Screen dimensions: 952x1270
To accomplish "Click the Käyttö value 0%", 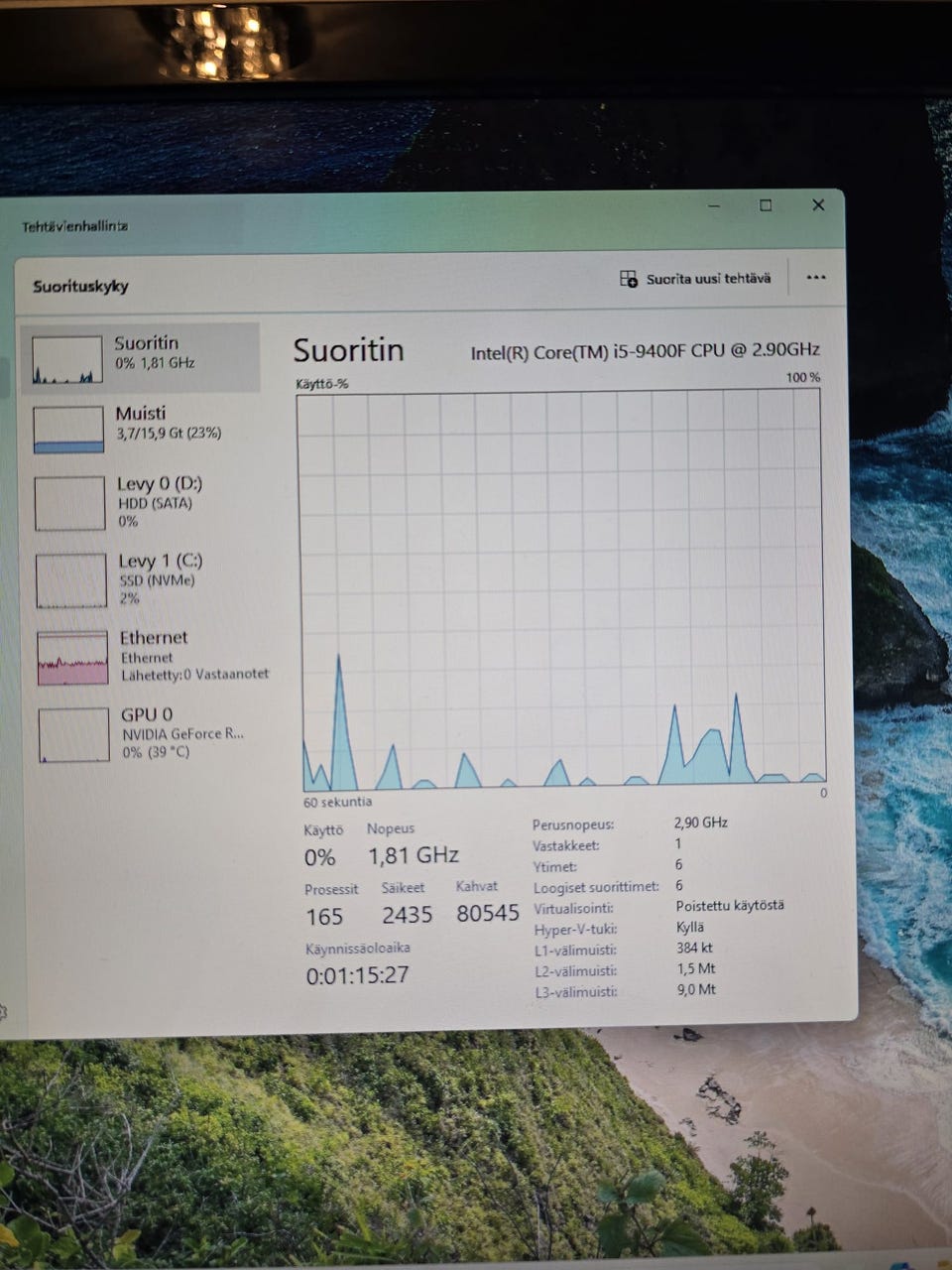I will (x=320, y=857).
